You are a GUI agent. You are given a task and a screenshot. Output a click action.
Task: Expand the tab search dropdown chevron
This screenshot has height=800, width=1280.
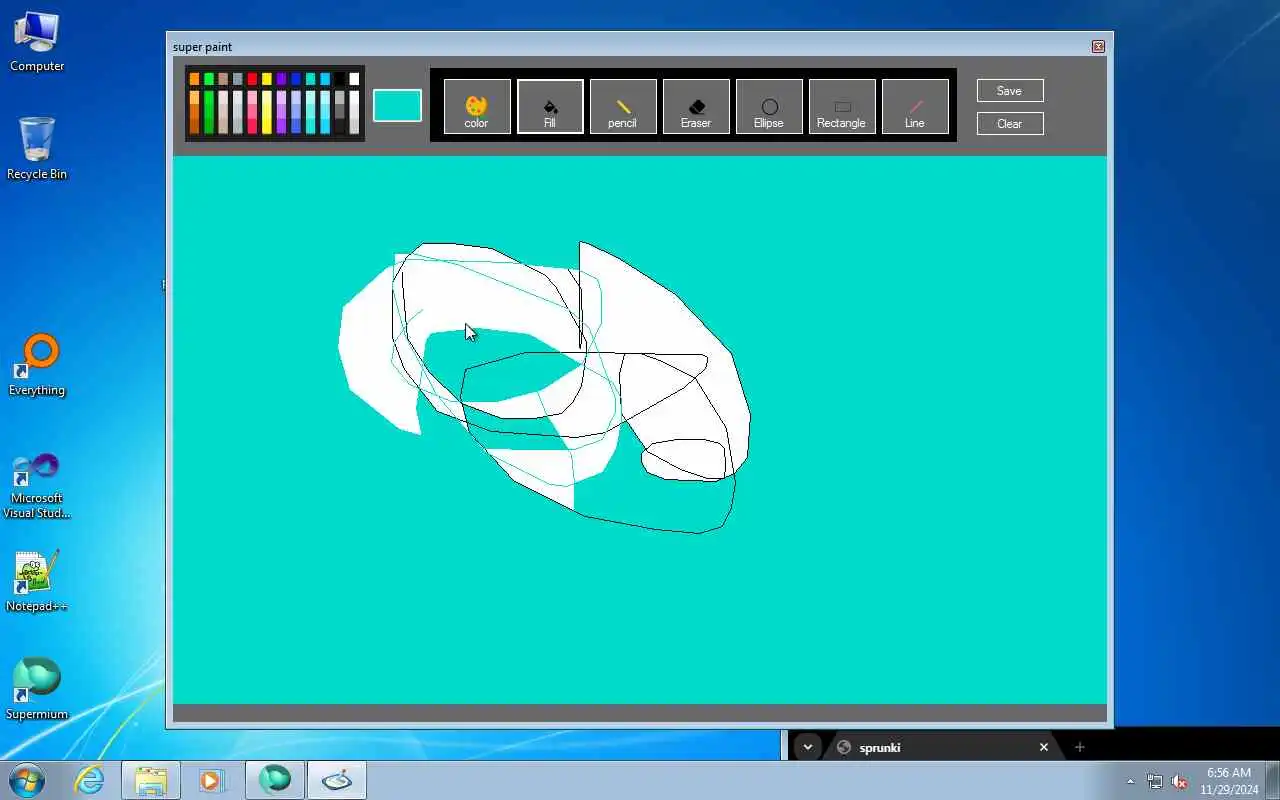[807, 747]
